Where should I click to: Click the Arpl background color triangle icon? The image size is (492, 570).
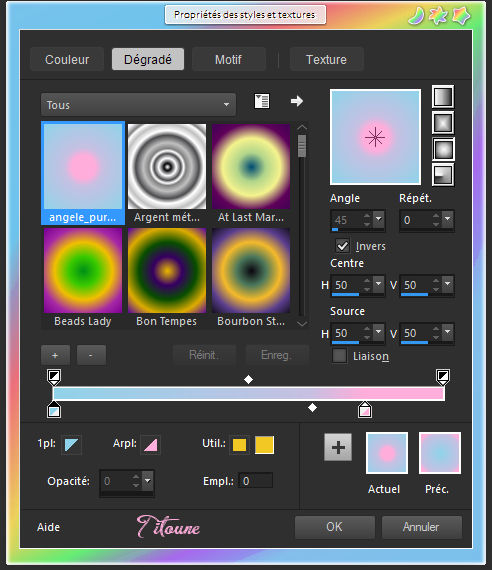point(150,445)
